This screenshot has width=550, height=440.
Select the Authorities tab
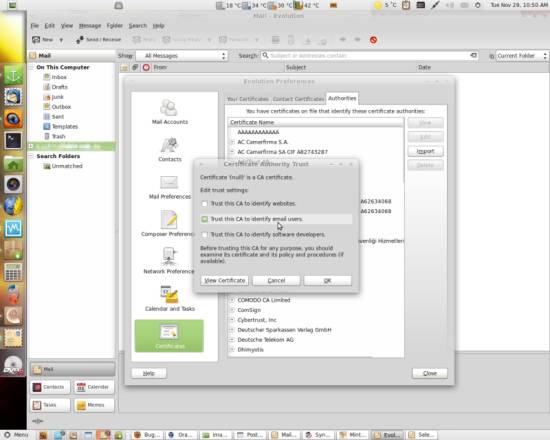coord(342,98)
